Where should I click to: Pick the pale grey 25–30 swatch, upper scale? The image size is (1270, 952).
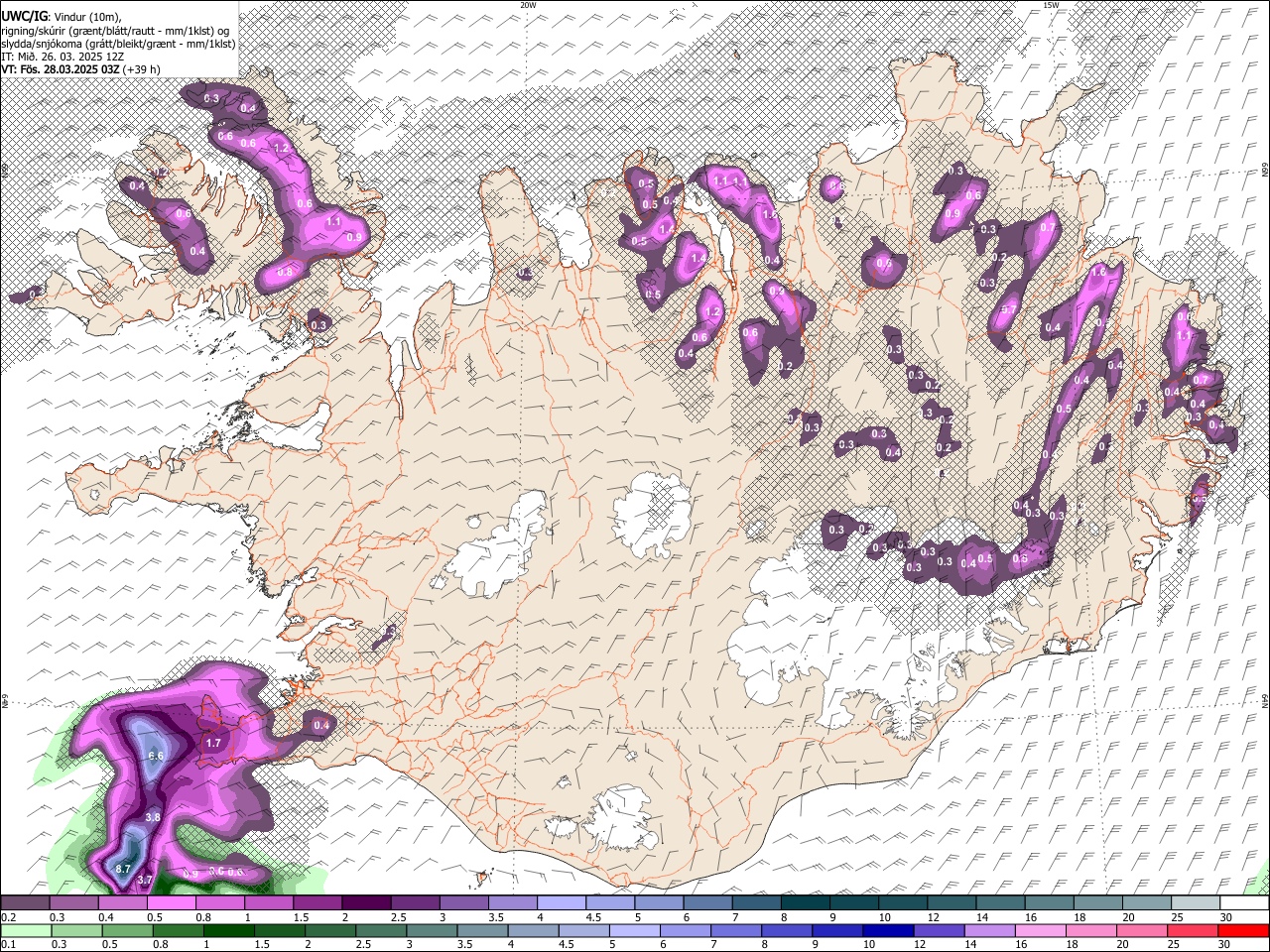[x=1196, y=902]
